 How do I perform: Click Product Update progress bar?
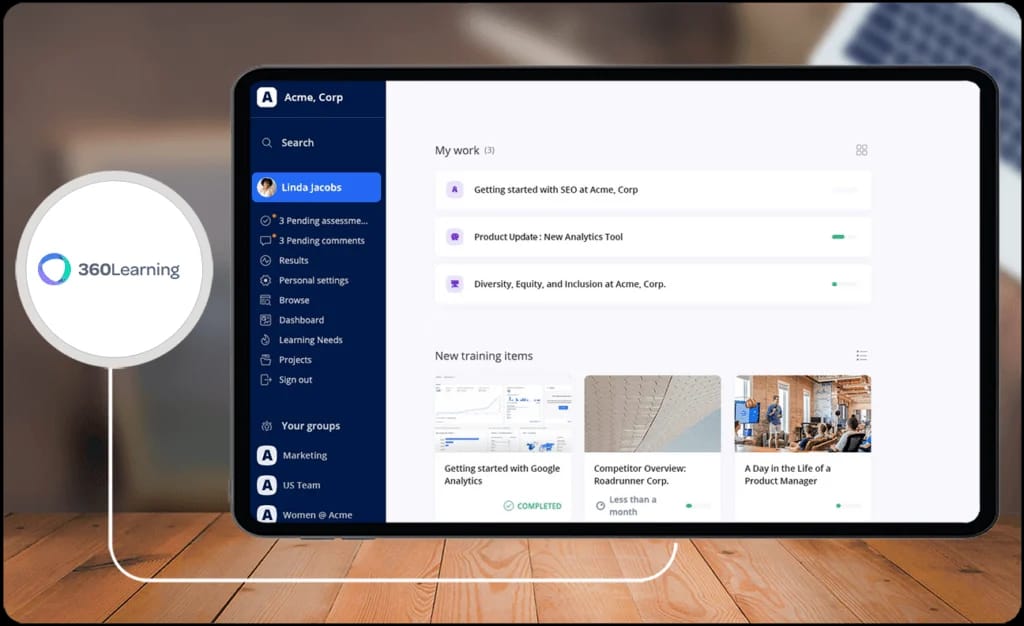click(x=844, y=237)
